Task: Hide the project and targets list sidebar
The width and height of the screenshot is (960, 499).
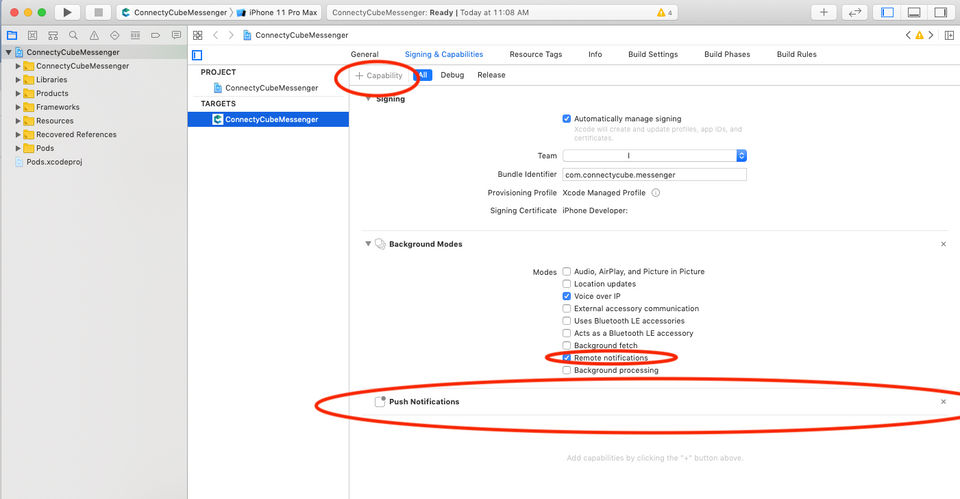Action: [x=197, y=55]
